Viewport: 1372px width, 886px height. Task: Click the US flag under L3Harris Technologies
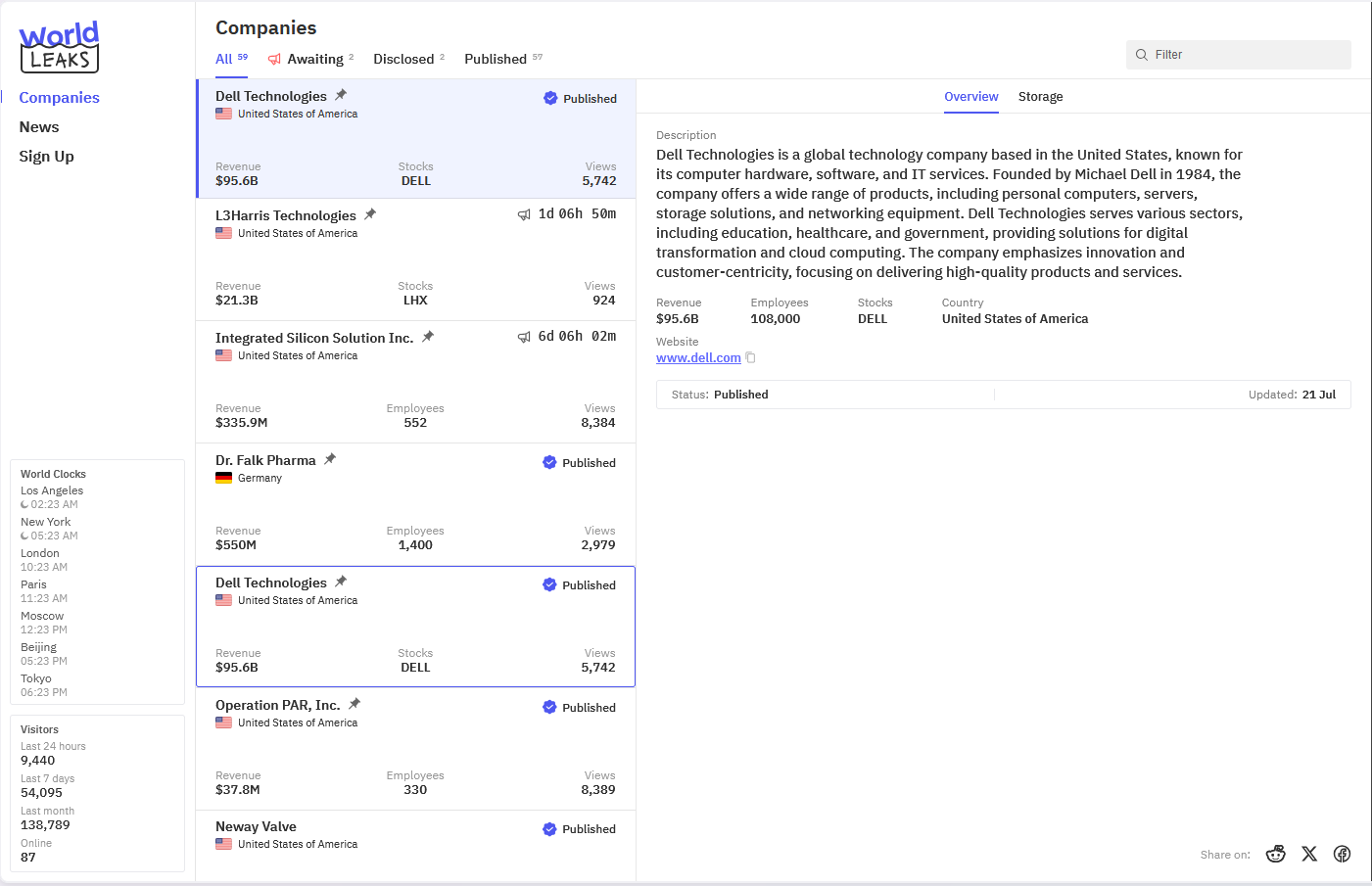point(223,233)
